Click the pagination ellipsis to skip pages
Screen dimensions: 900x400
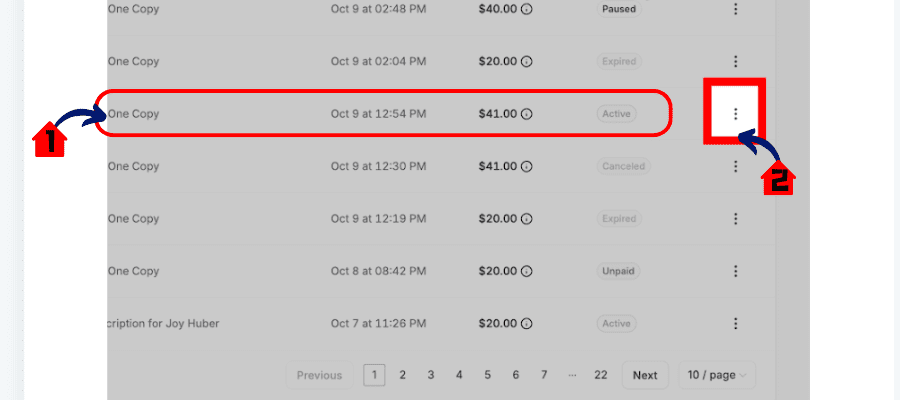click(x=572, y=375)
